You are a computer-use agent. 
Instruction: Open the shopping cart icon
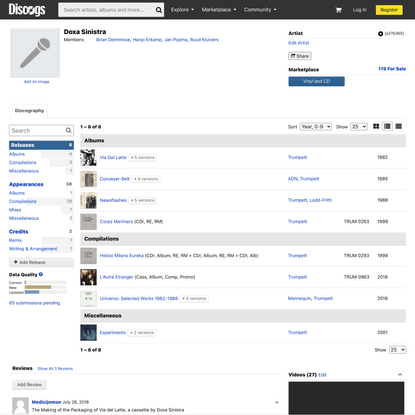[x=338, y=10]
